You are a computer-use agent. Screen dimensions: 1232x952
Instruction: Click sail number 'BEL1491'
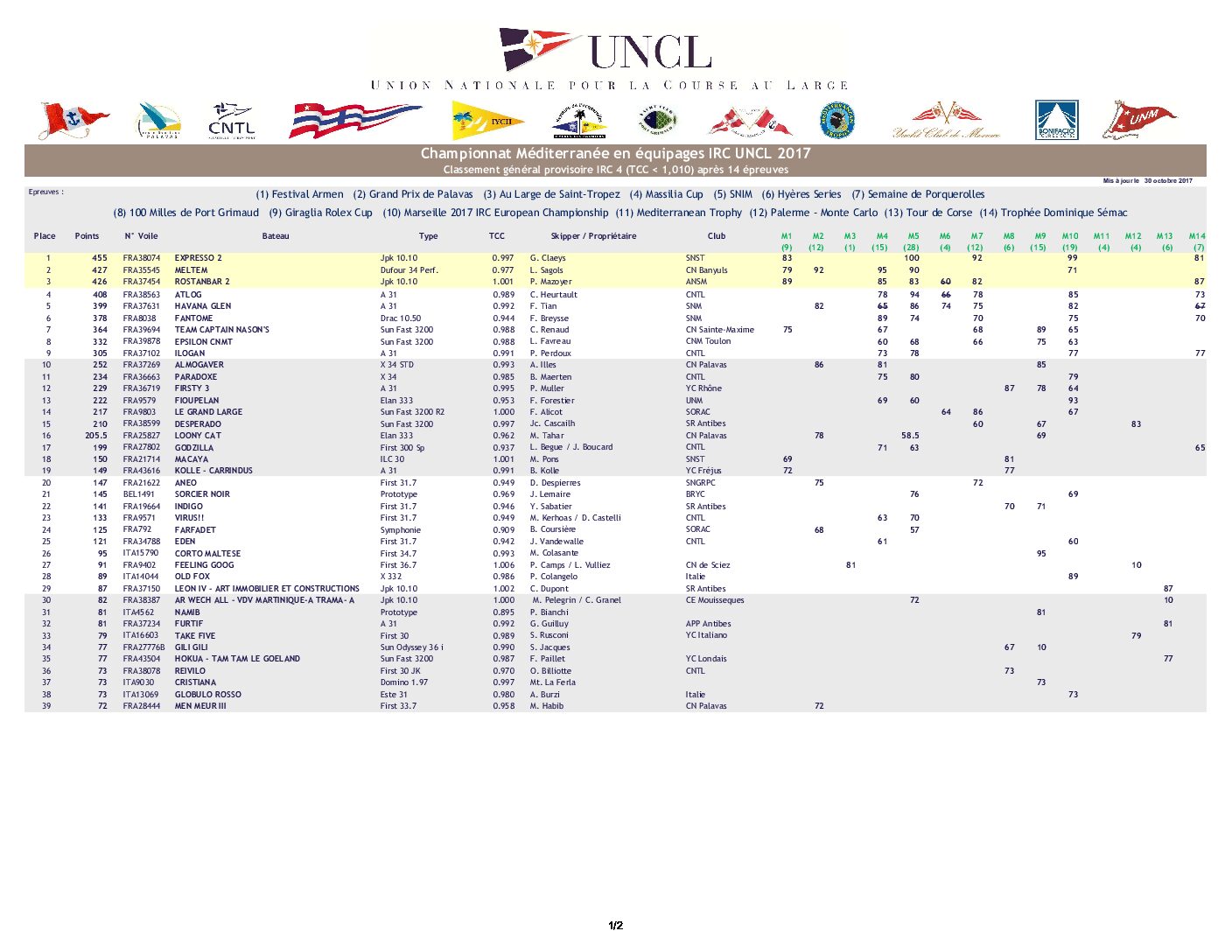(138, 494)
